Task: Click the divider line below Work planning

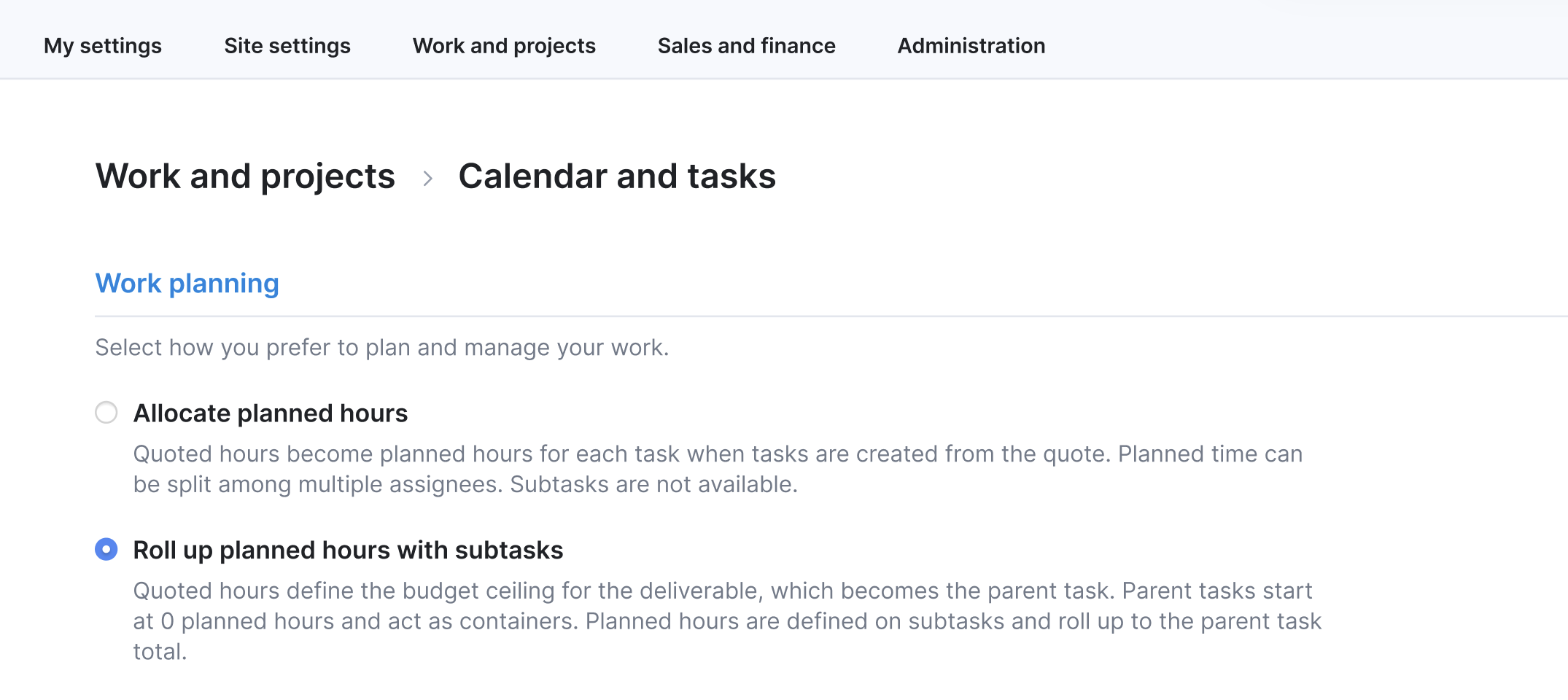Action: click(802, 316)
